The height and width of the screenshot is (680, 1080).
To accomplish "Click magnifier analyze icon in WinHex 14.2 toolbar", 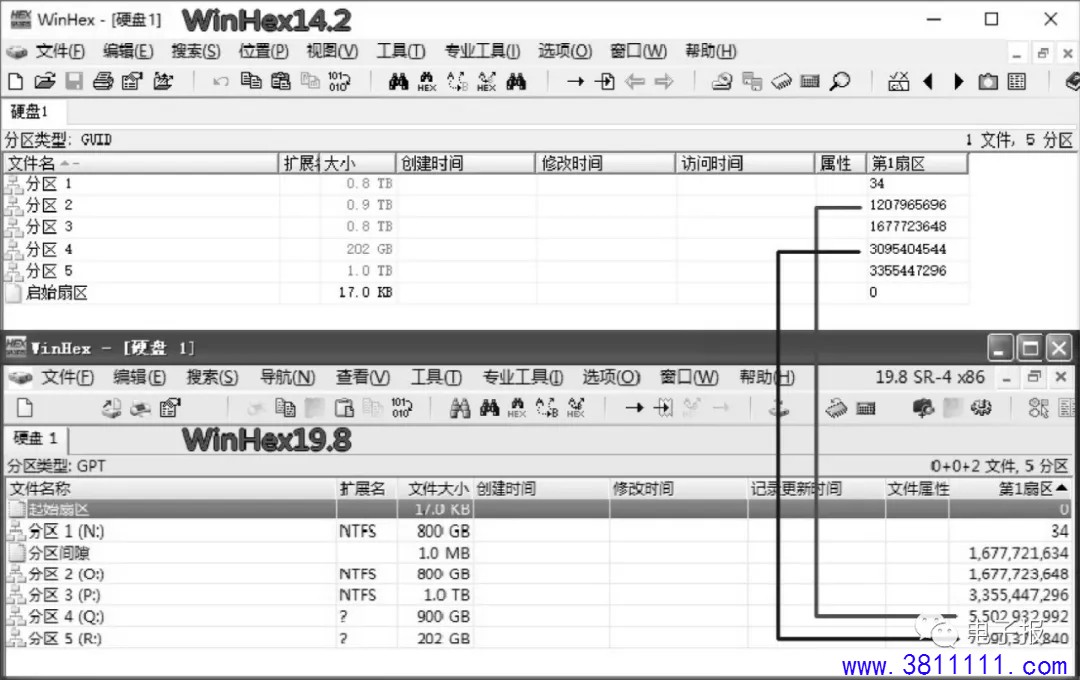I will (840, 81).
